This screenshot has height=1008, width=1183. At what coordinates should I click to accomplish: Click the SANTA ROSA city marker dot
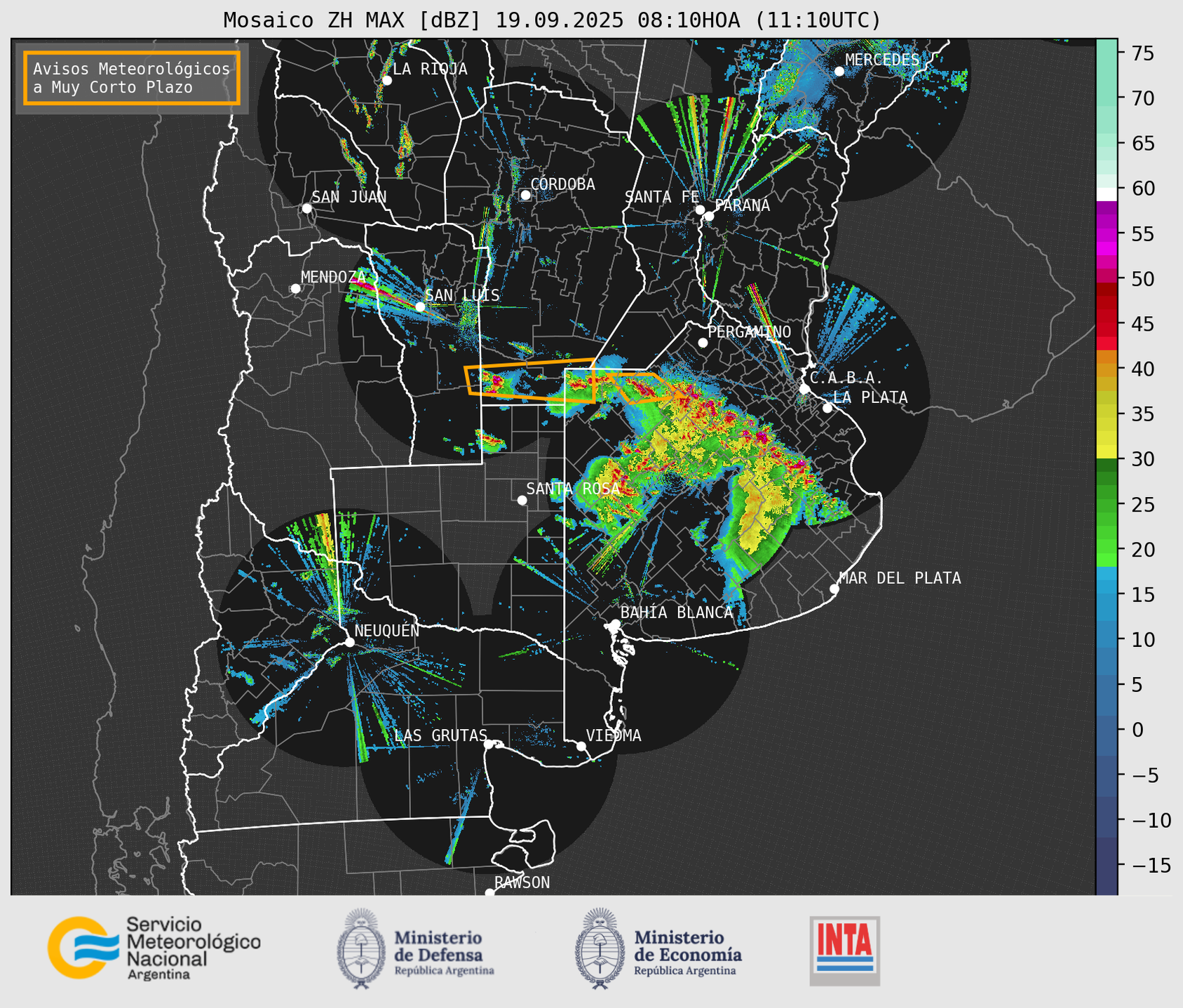[522, 500]
